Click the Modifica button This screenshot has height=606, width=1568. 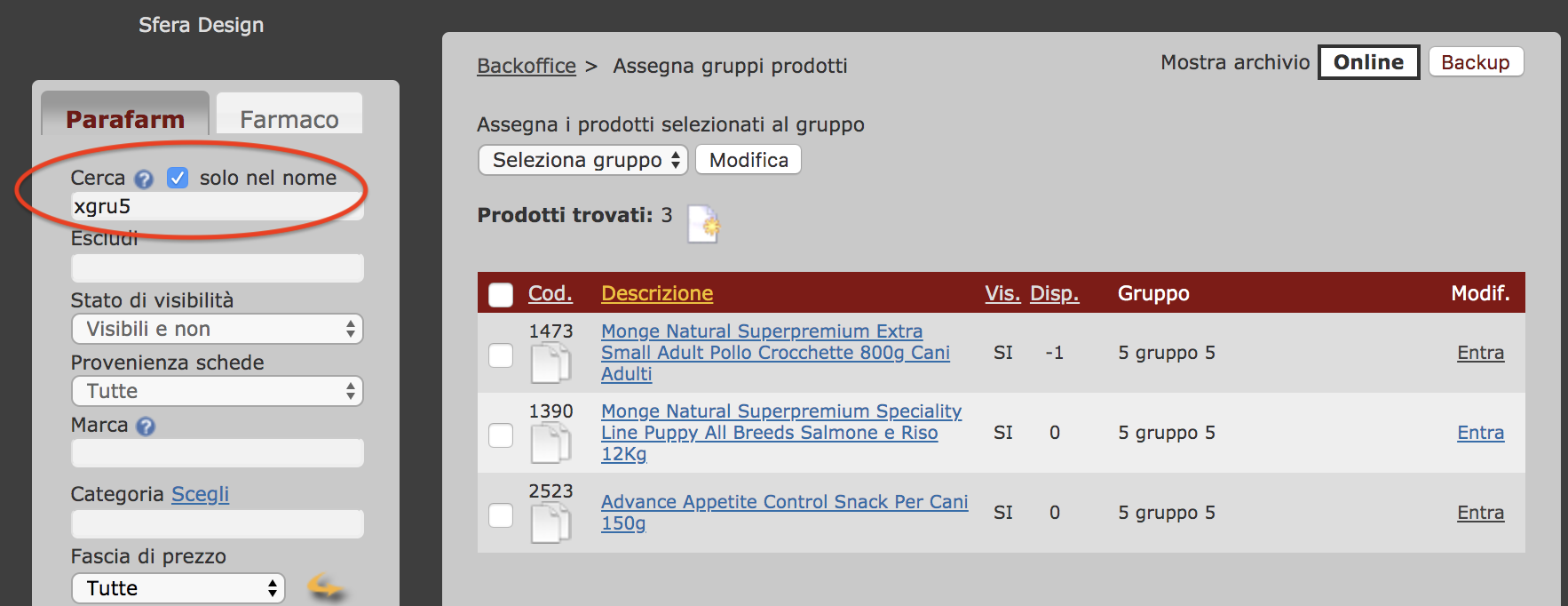[748, 160]
